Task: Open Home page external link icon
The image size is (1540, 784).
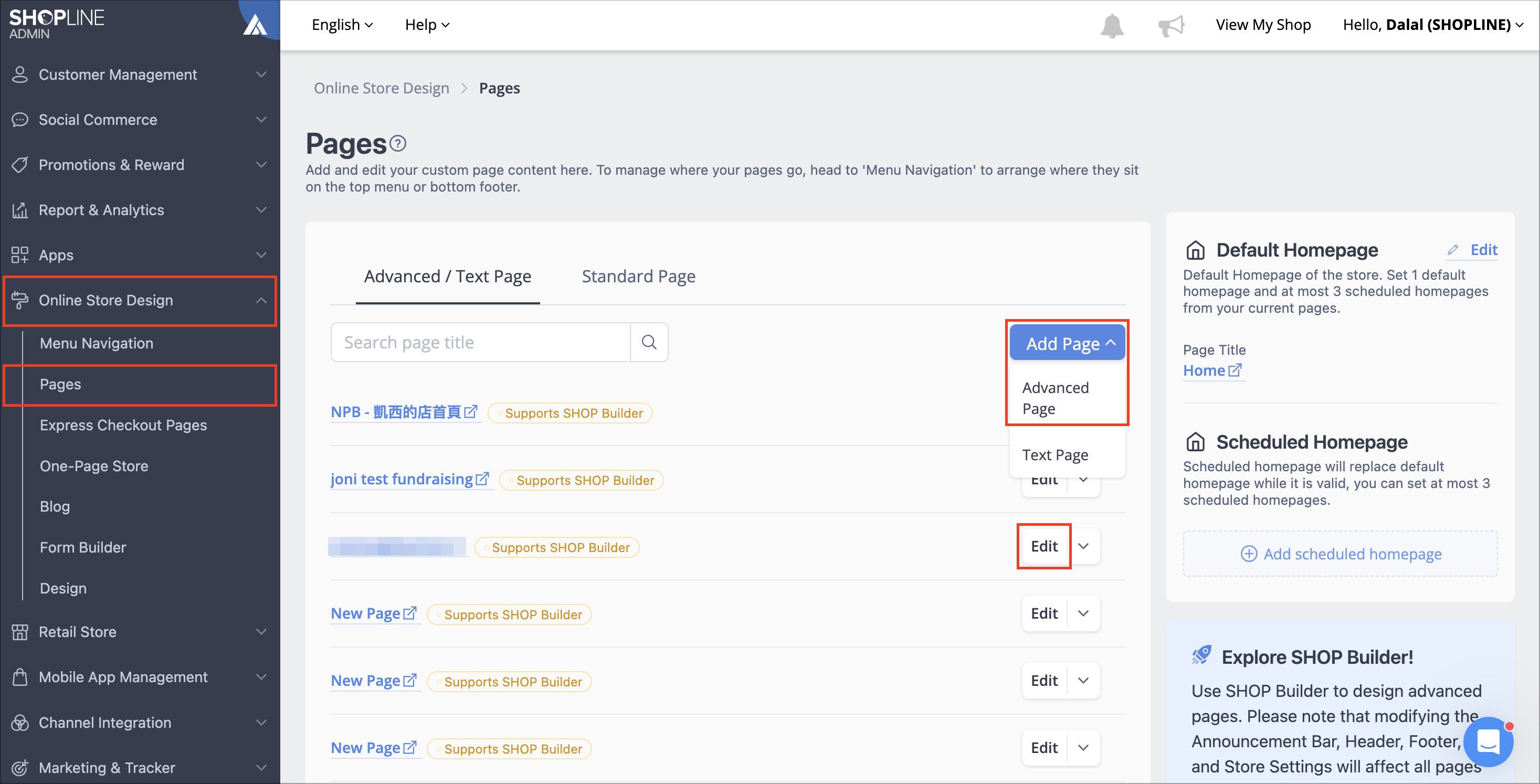Action: pyautogui.click(x=1235, y=370)
